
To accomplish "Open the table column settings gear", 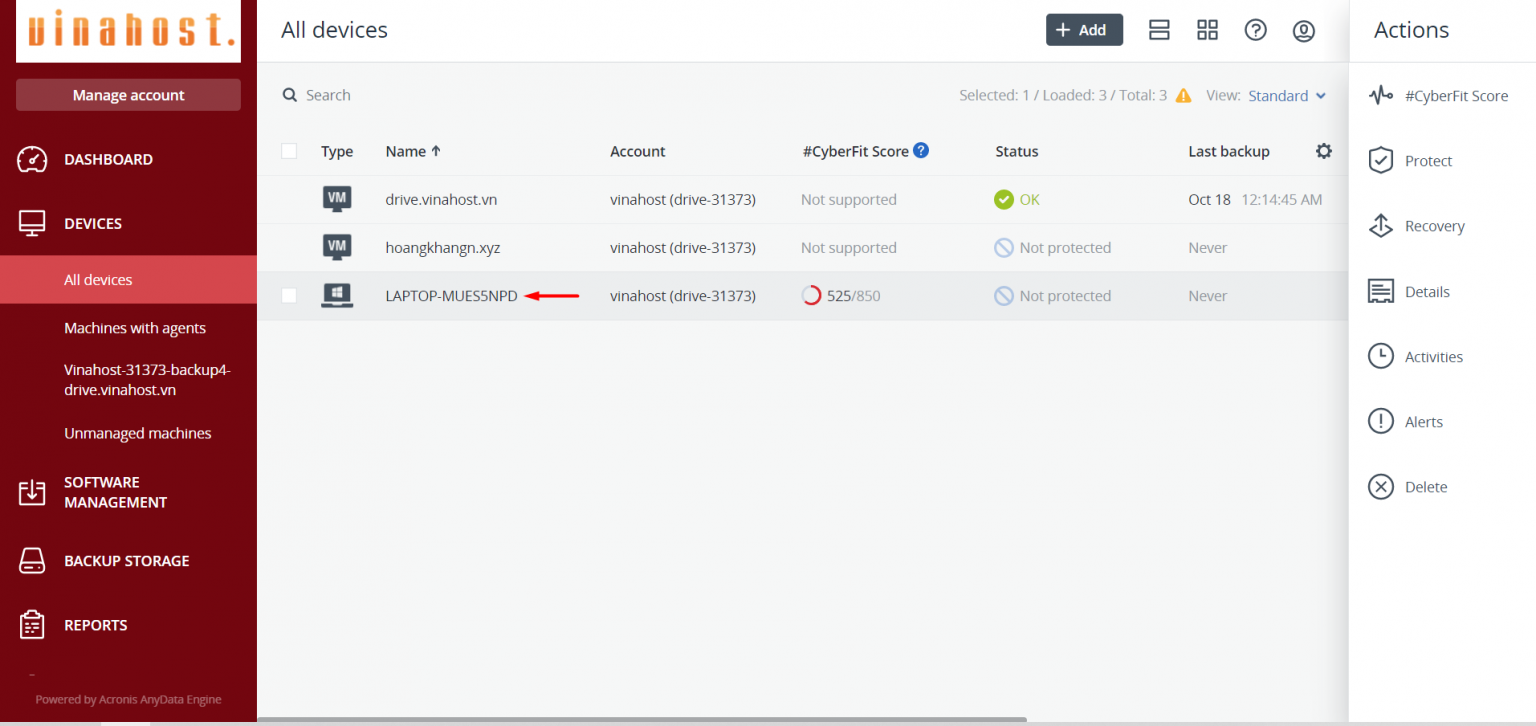I will (x=1324, y=151).
